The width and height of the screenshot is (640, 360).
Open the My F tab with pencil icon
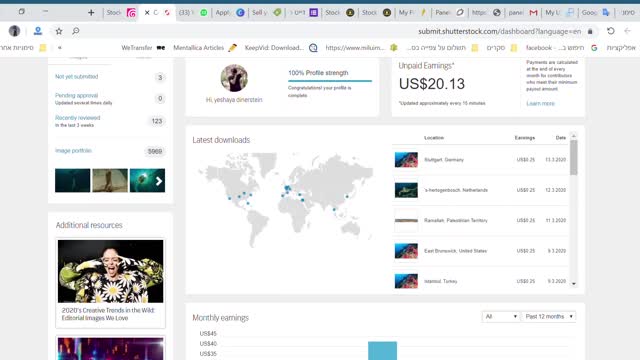click(x=413, y=13)
